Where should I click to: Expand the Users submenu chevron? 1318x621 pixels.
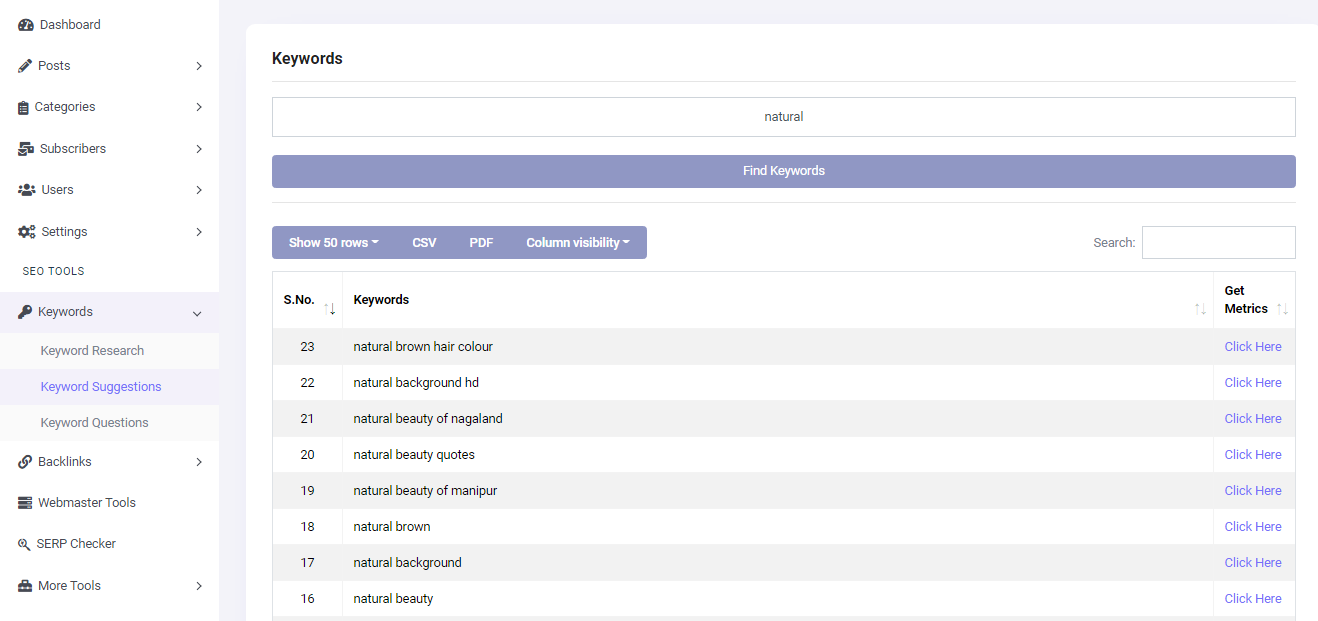[x=199, y=190]
